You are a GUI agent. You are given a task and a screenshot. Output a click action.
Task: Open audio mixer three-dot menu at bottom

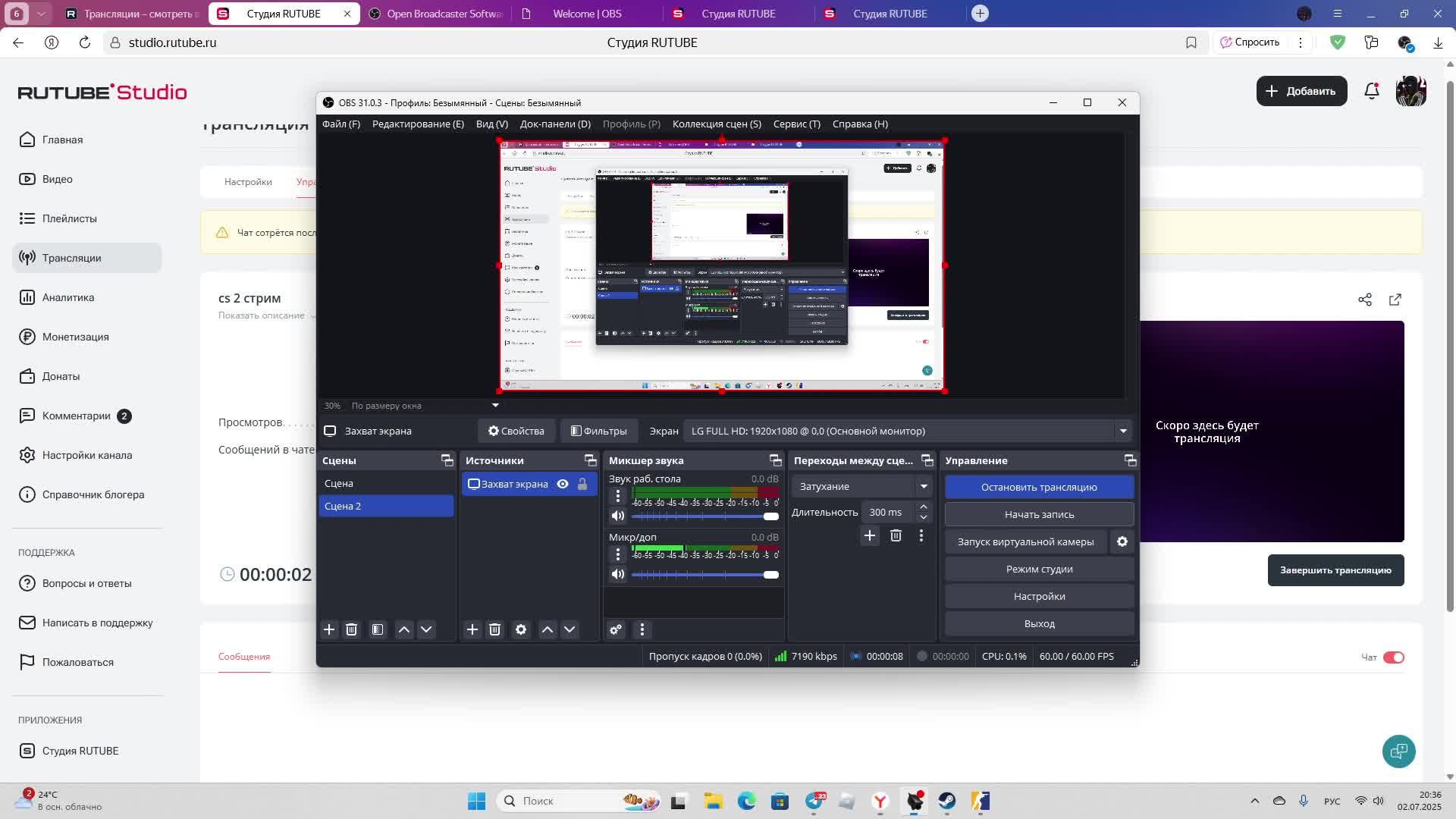tap(642, 629)
